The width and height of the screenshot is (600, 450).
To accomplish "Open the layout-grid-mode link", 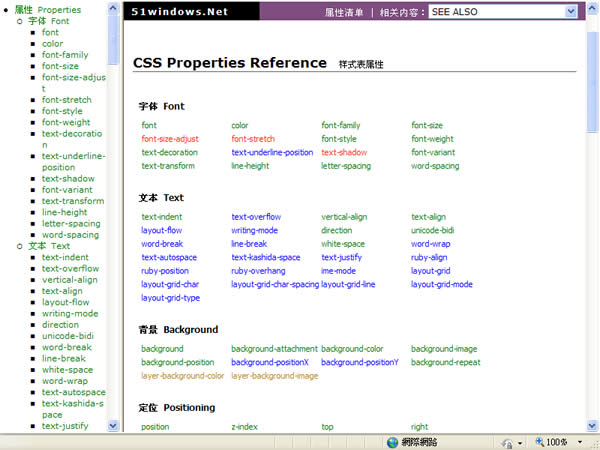I will point(442,284).
